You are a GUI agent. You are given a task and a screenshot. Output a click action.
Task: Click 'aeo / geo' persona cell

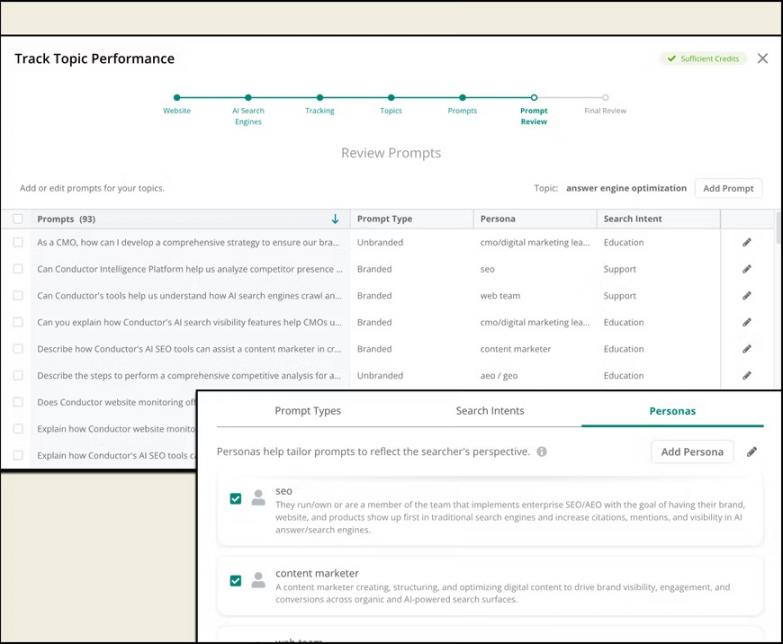pos(499,375)
